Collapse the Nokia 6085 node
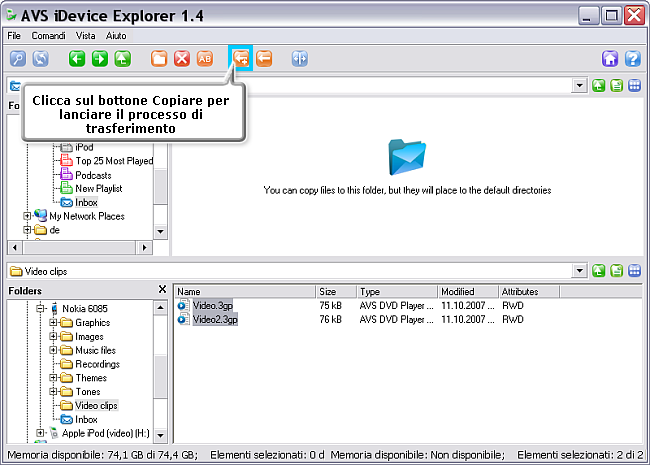 pyautogui.click(x=40, y=308)
